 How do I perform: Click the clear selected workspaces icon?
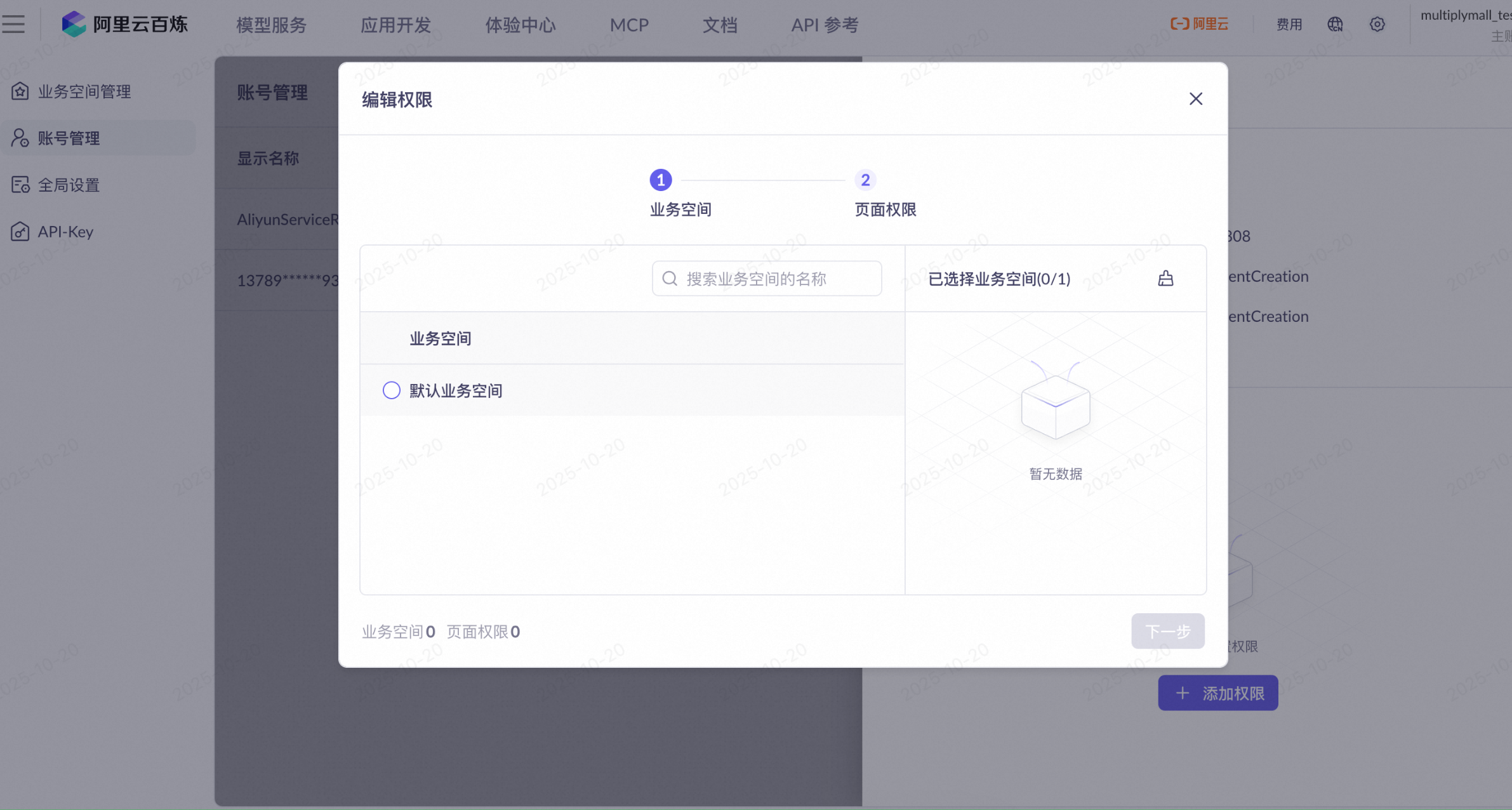[1165, 279]
